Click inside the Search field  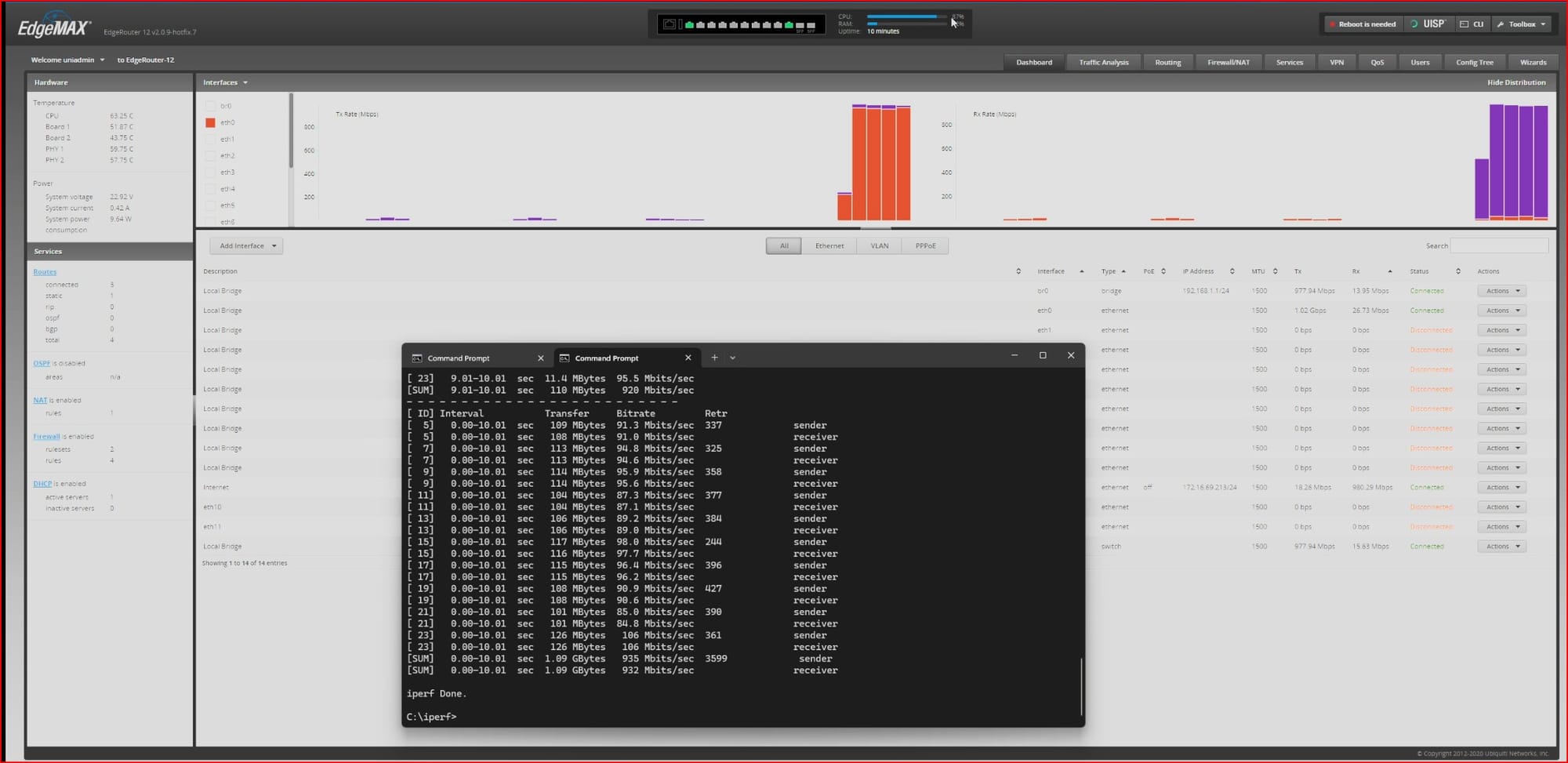click(x=1500, y=245)
